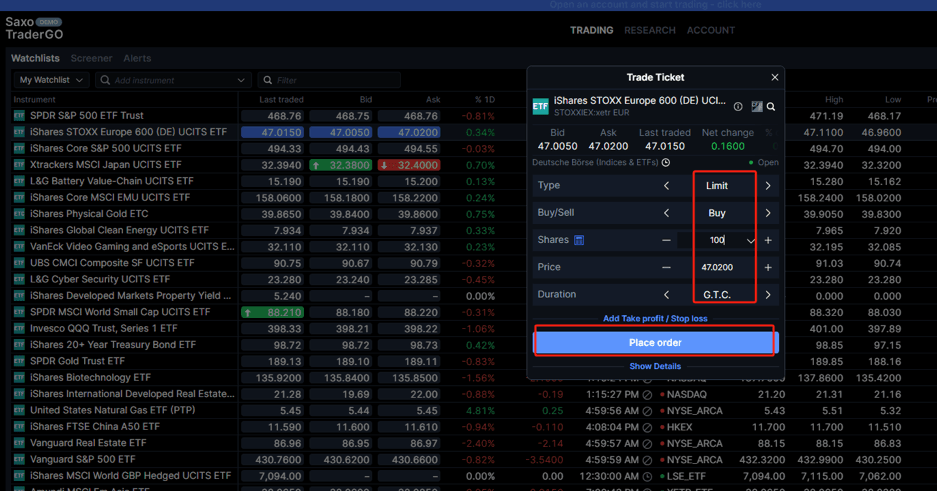Open the My Watchlist dropdown

(51, 80)
